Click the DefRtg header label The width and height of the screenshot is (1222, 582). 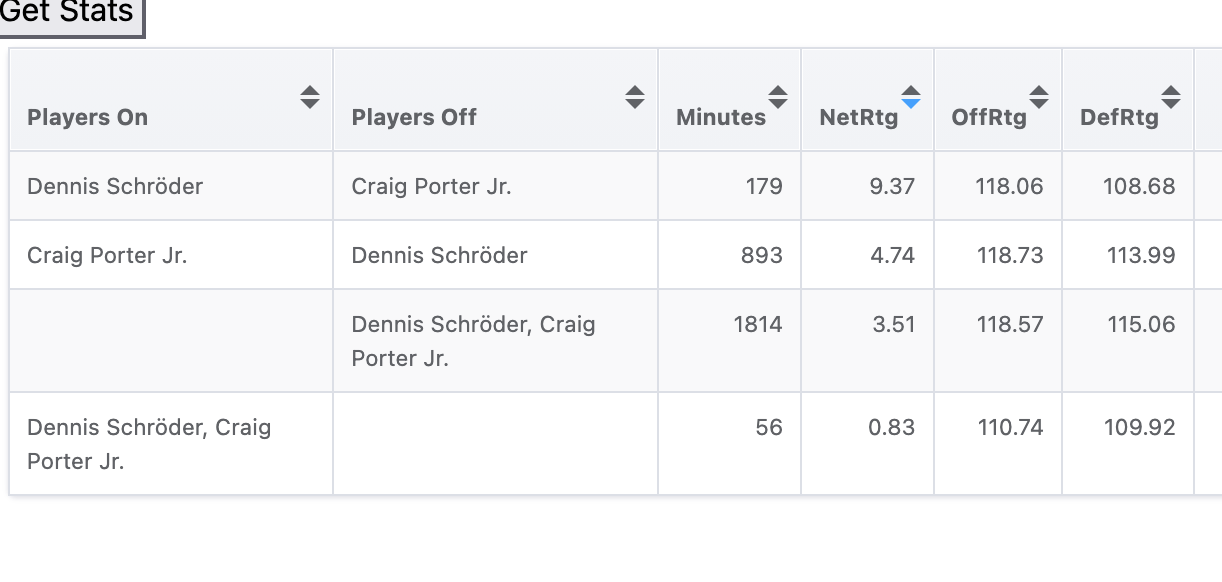[x=1119, y=117]
